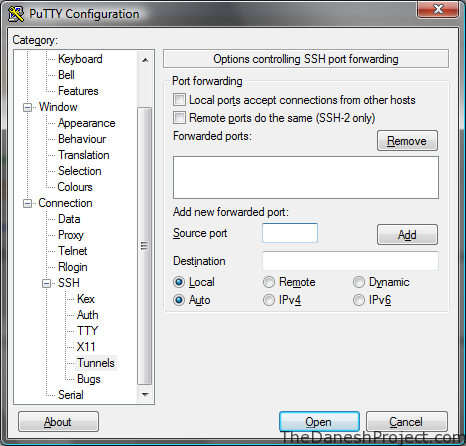Click the Remove forwarded port button
This screenshot has width=466, height=446.
coord(407,141)
